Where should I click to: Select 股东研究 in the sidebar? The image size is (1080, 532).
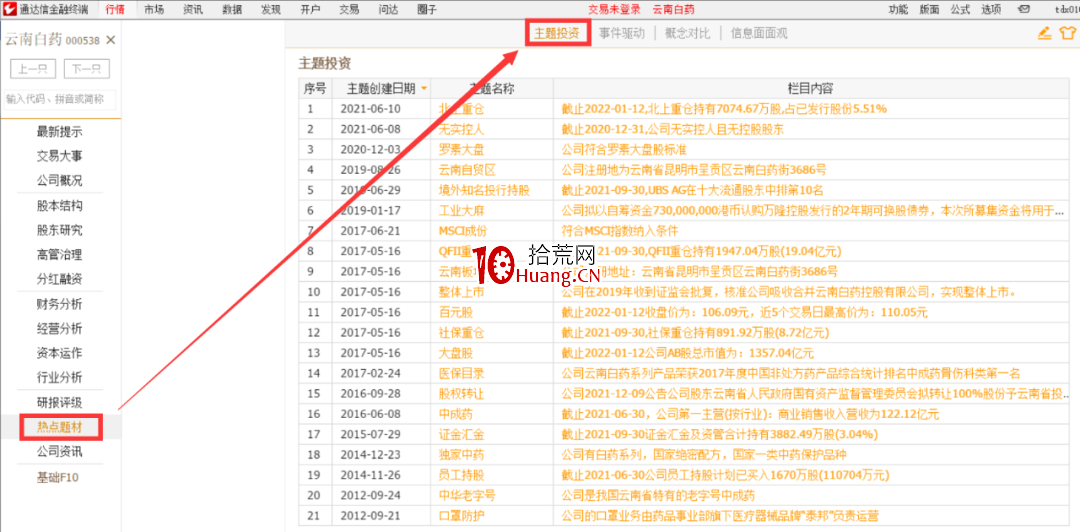pyautogui.click(x=60, y=230)
